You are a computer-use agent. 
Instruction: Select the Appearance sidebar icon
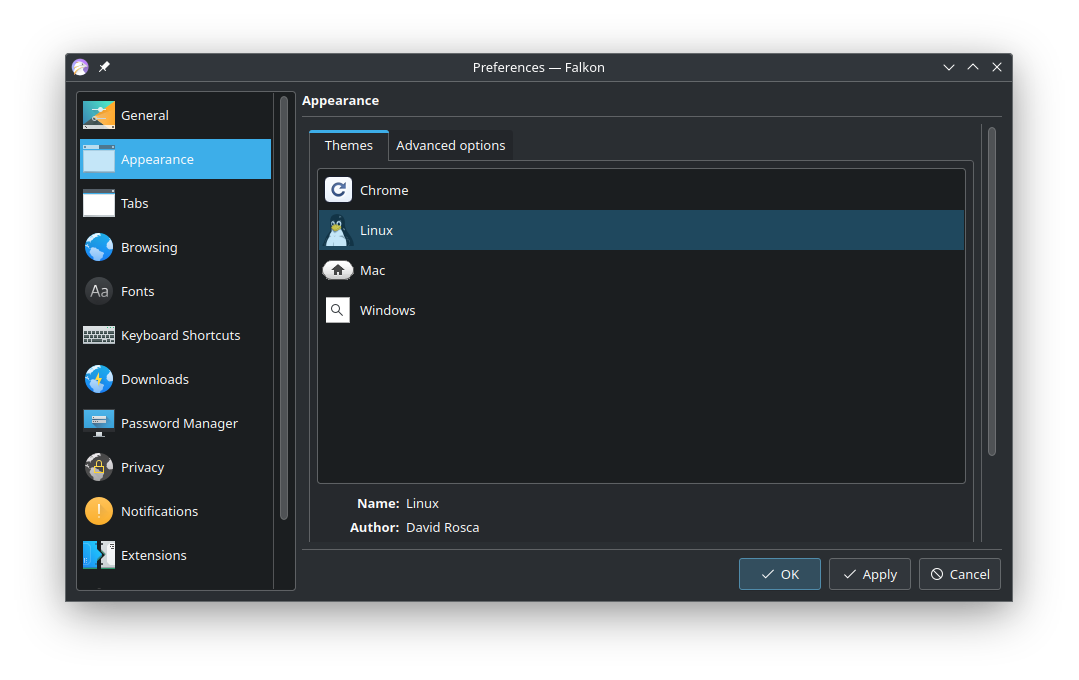pos(98,159)
